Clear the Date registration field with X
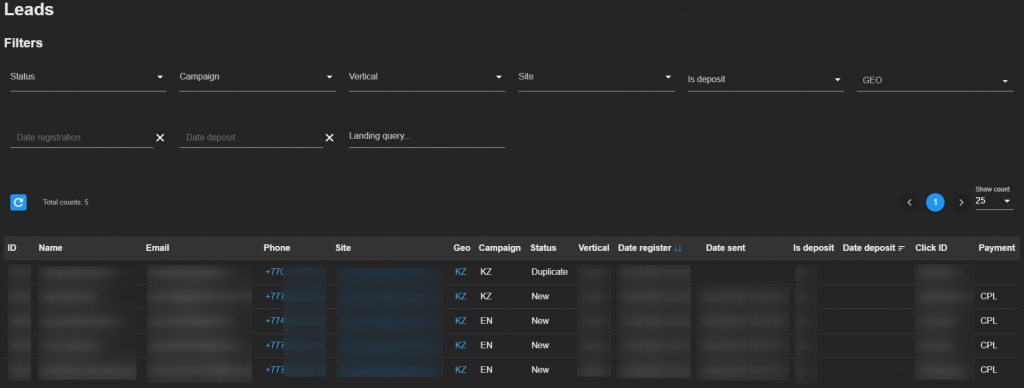Screen dimensions: 1024x388 [160, 138]
